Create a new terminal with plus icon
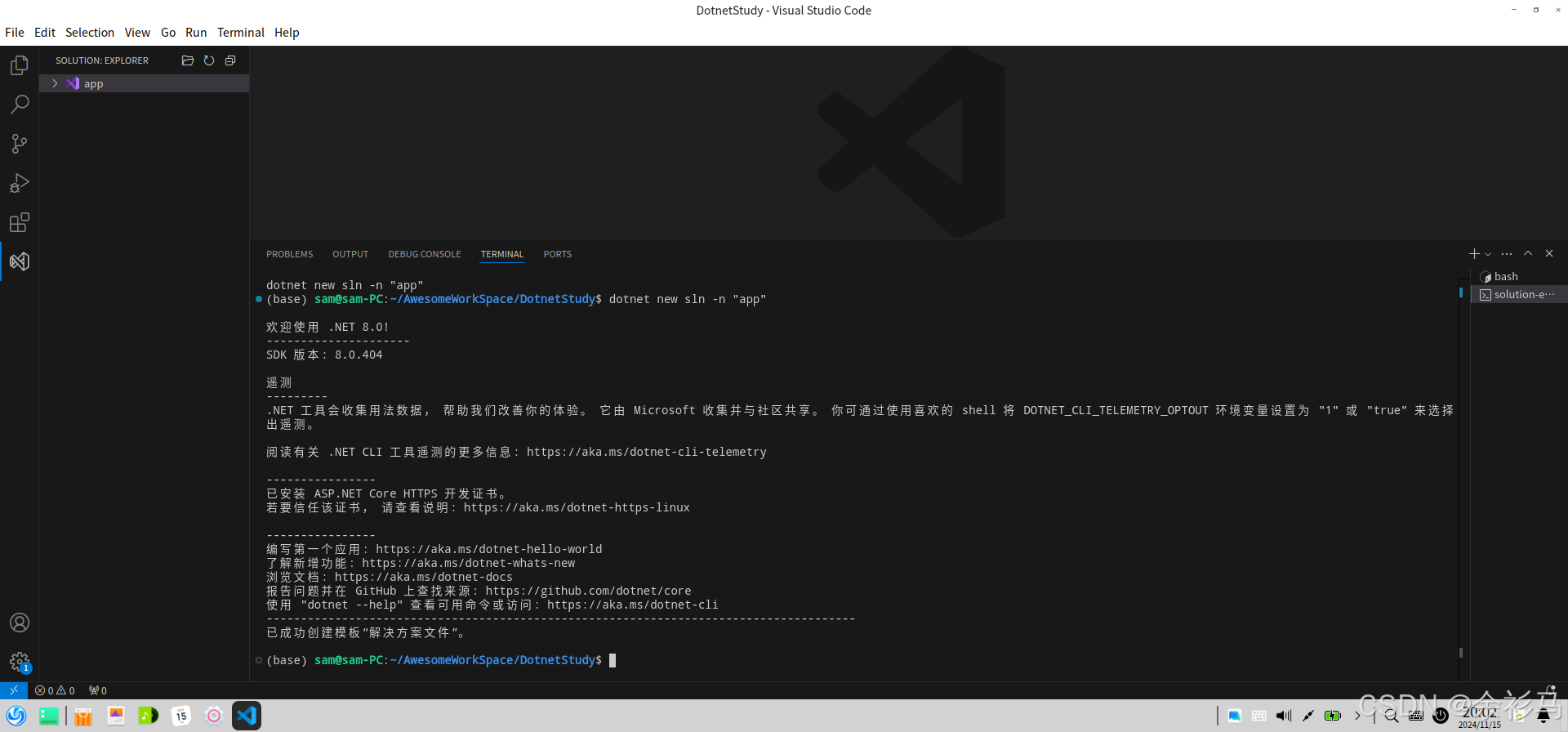Viewport: 1568px width, 732px height. click(1474, 254)
